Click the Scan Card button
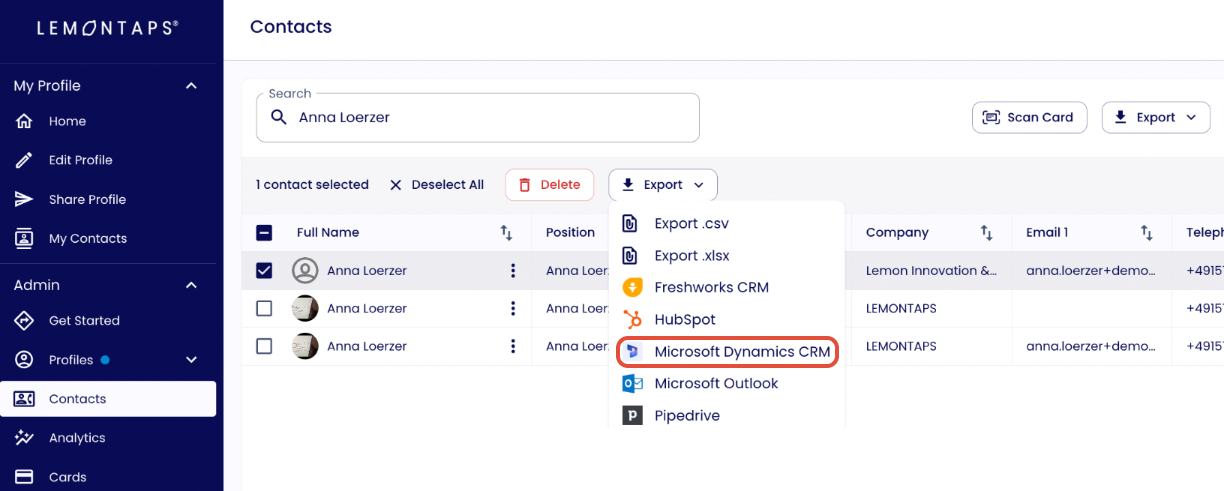Image resolution: width=1224 pixels, height=491 pixels. pyautogui.click(x=1029, y=117)
